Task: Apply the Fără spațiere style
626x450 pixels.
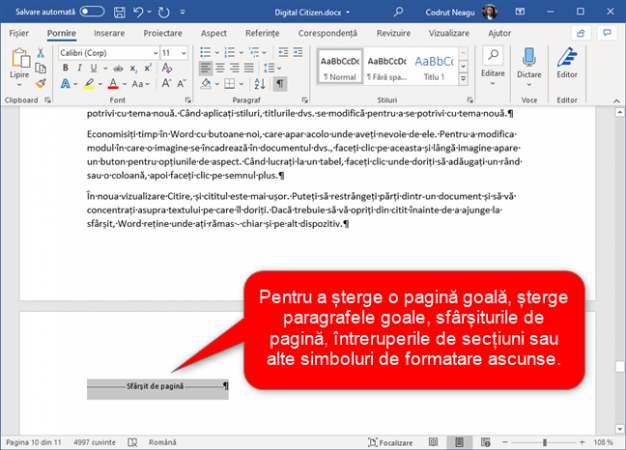Action: [x=387, y=67]
